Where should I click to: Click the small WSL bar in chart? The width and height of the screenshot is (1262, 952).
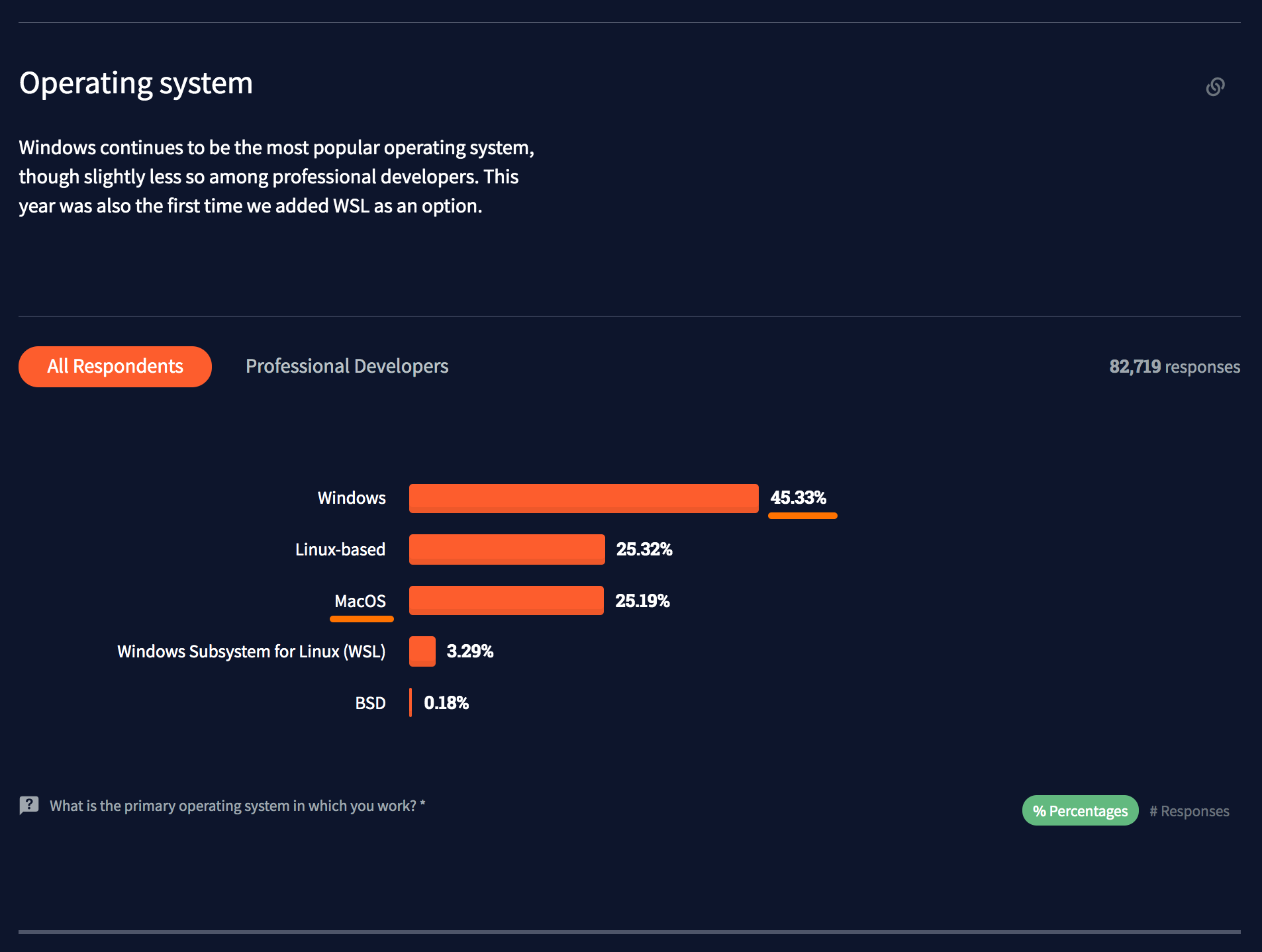click(x=422, y=651)
